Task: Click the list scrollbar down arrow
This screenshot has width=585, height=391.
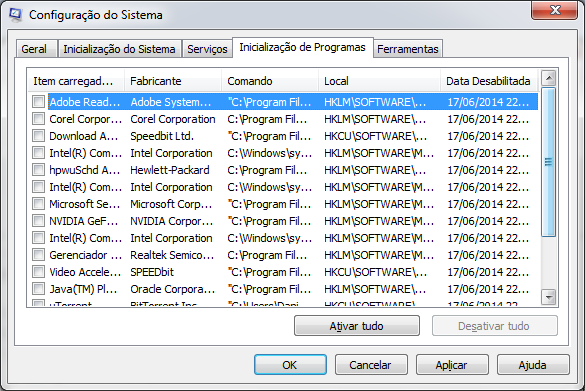Action: (548, 297)
